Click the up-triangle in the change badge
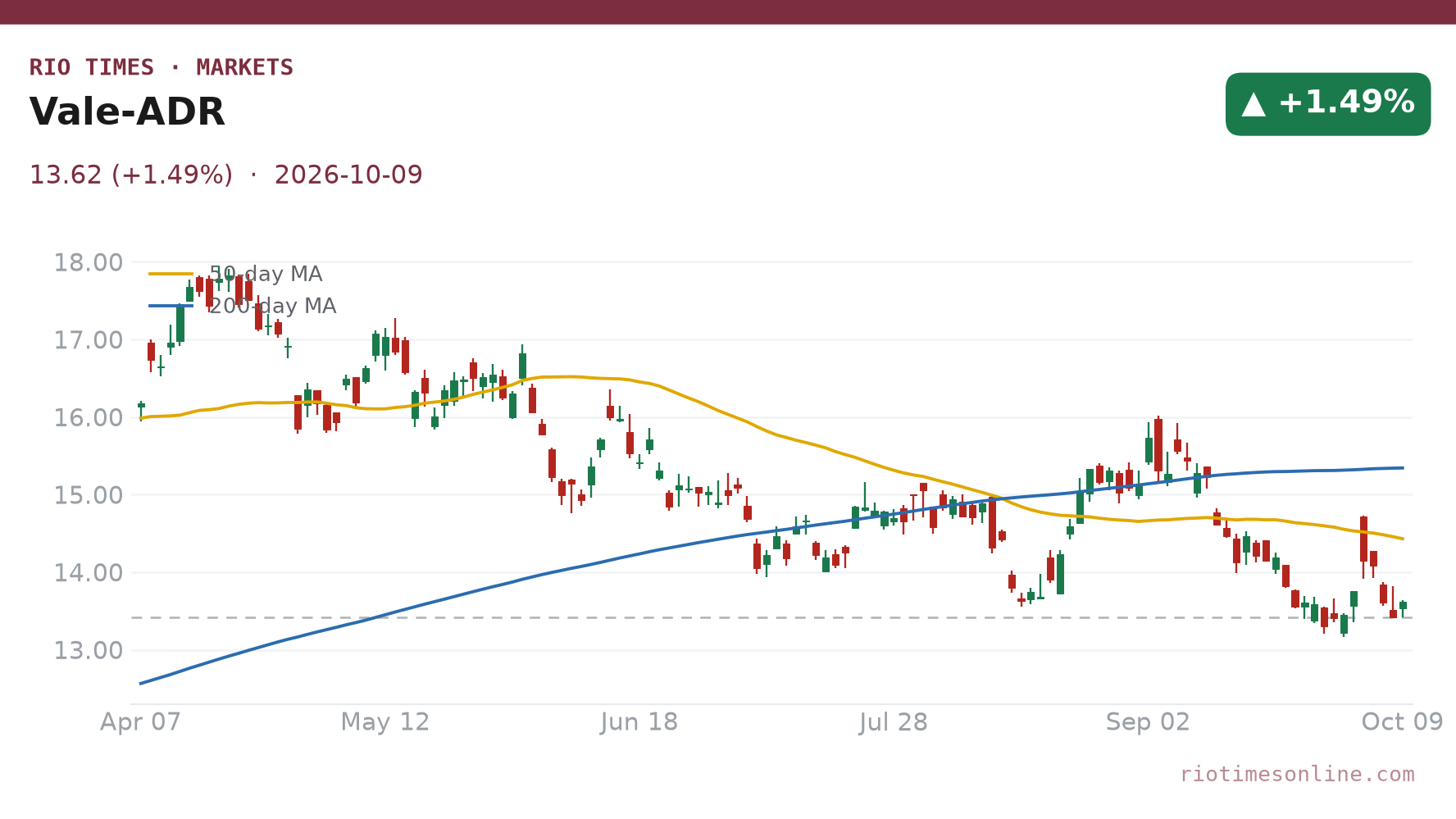This screenshot has width=1456, height=819. pos(1254,104)
